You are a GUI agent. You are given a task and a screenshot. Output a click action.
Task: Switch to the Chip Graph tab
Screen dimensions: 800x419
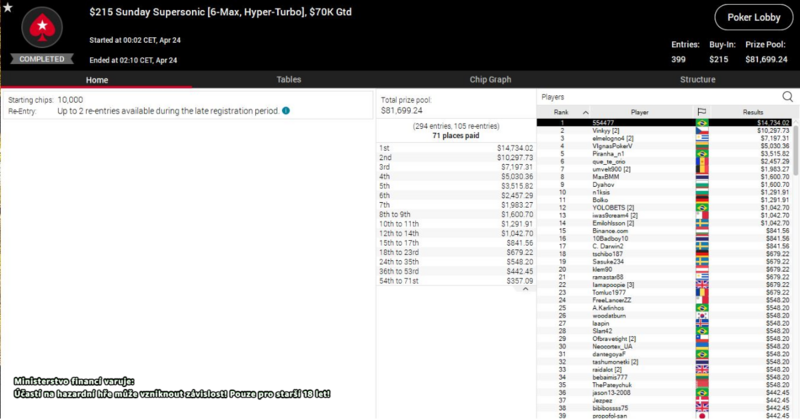[490, 79]
